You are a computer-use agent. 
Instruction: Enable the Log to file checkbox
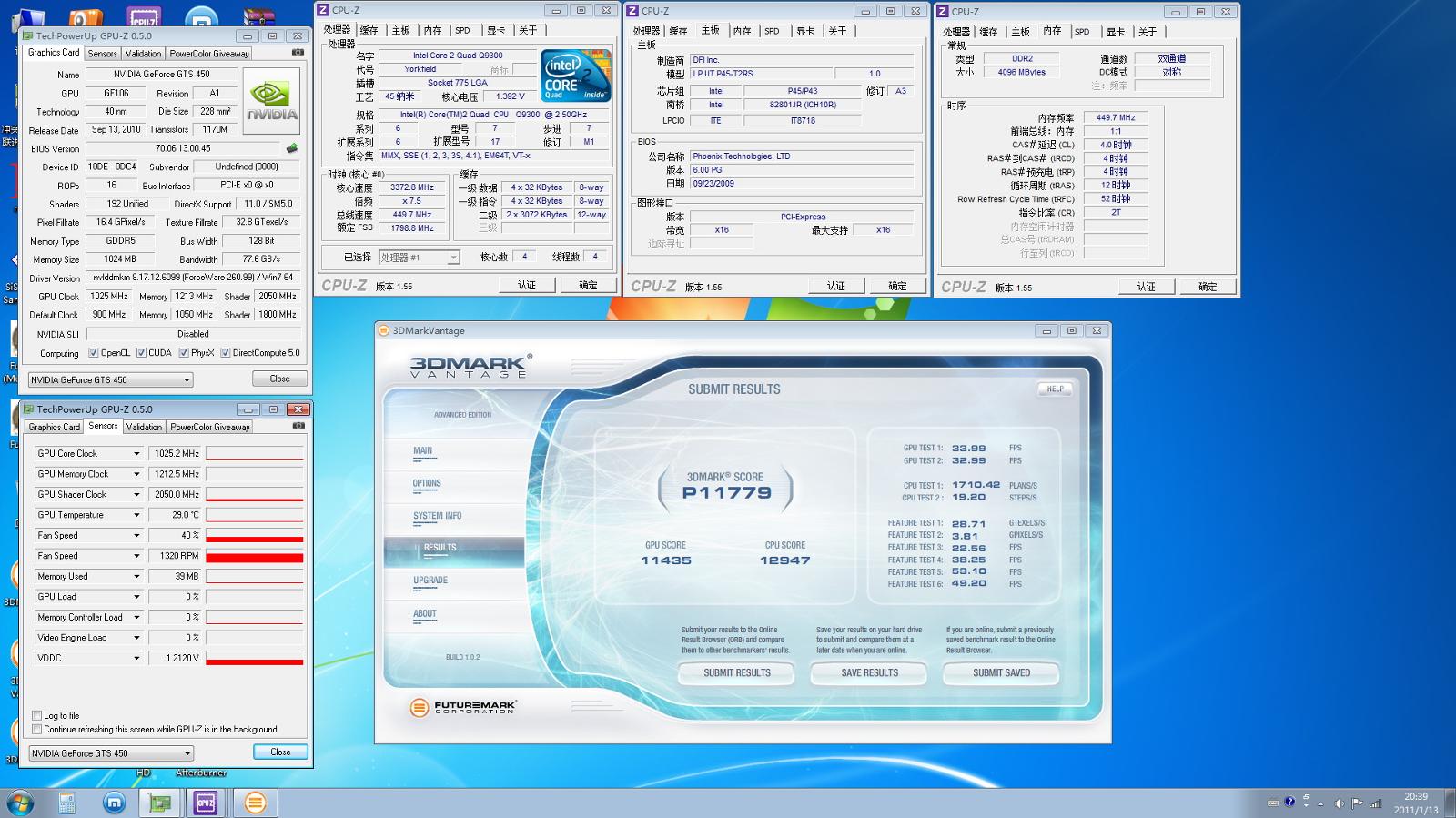37,715
